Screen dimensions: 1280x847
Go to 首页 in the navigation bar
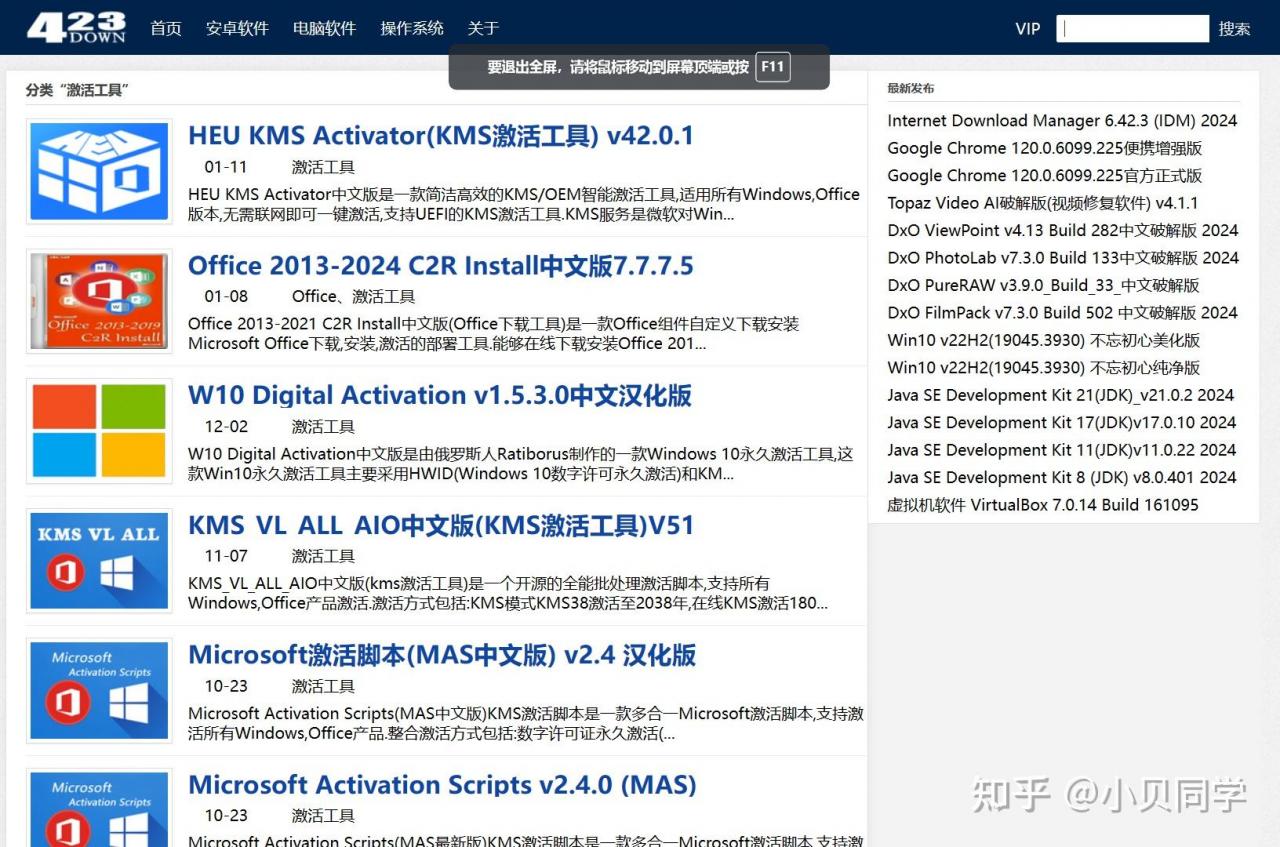coord(166,28)
